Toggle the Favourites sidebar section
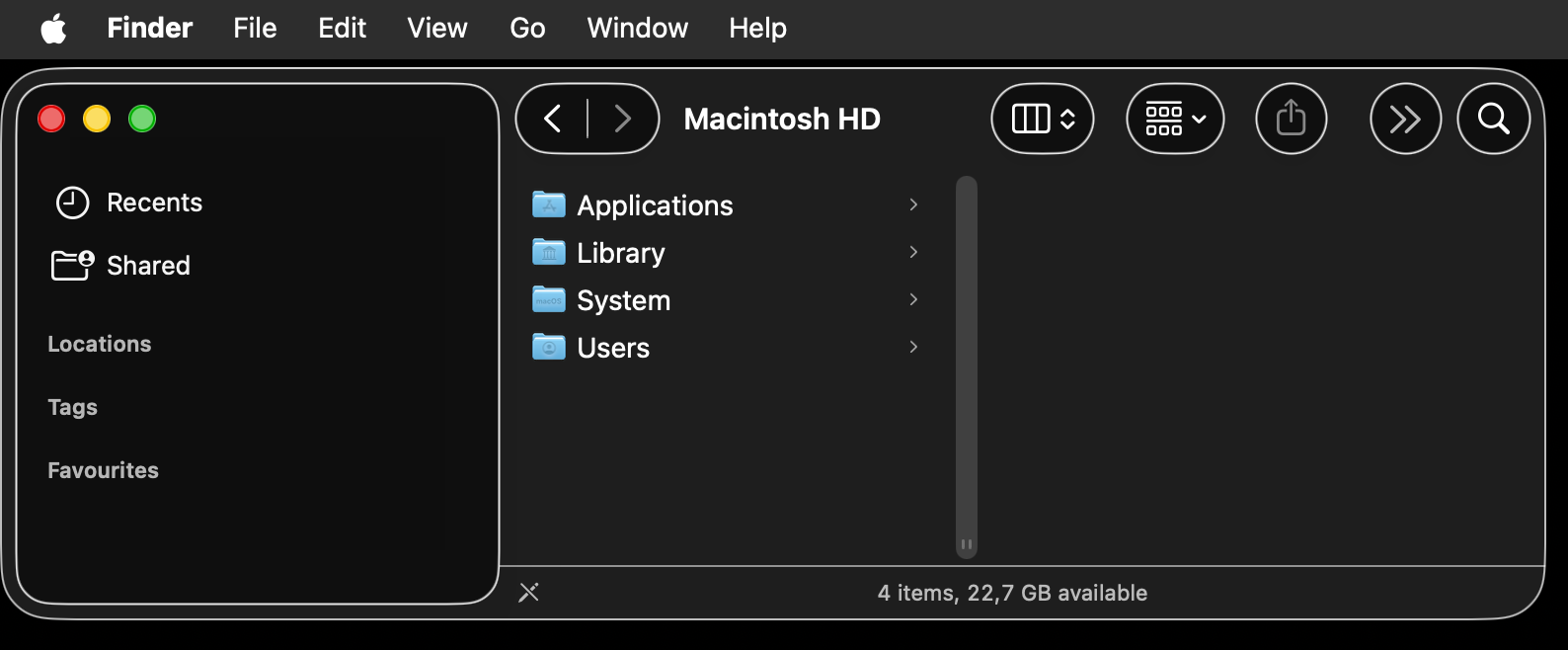The width and height of the screenshot is (1568, 650). pyautogui.click(x=104, y=470)
